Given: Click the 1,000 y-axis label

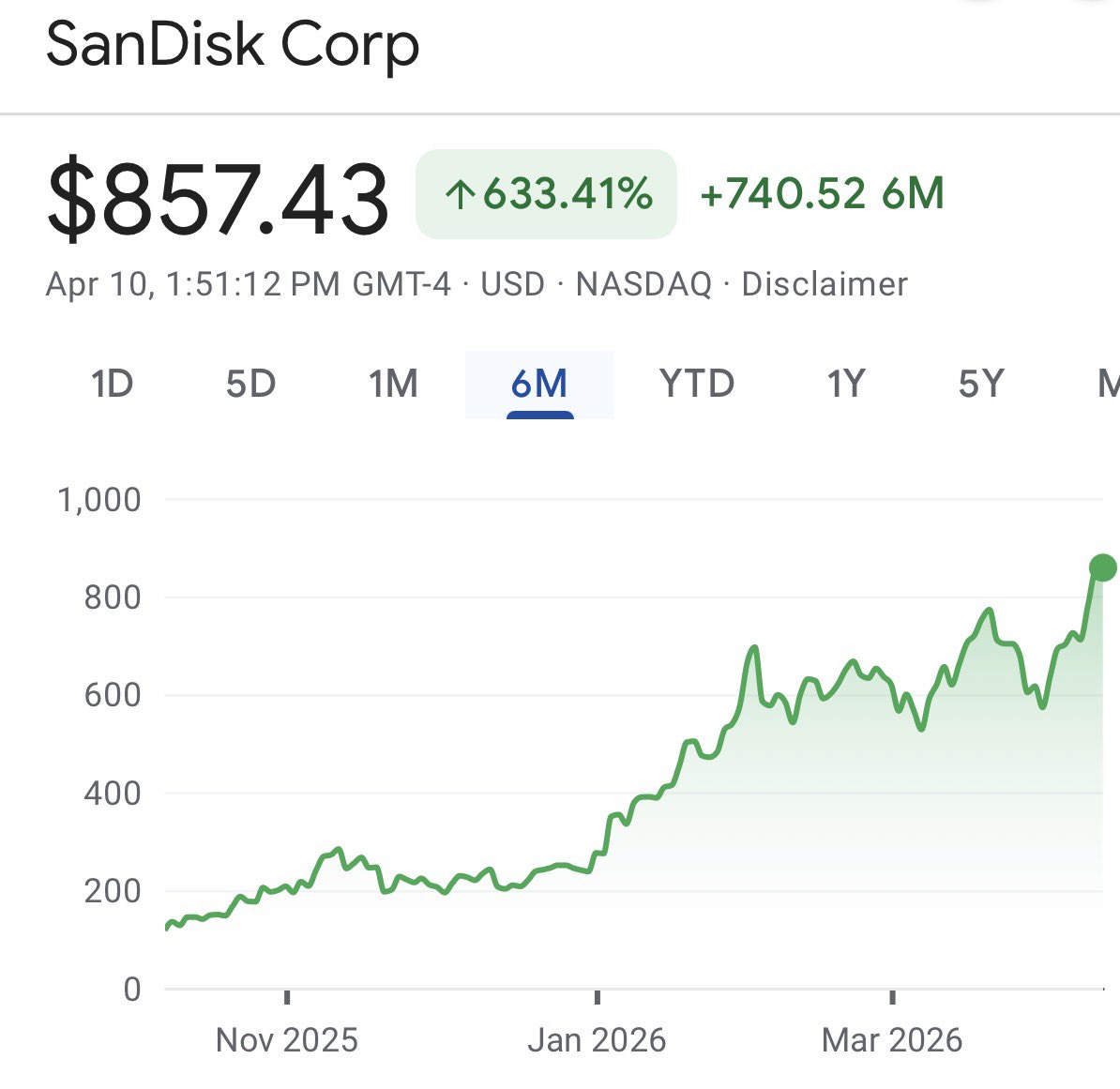Looking at the screenshot, I should click(x=99, y=500).
